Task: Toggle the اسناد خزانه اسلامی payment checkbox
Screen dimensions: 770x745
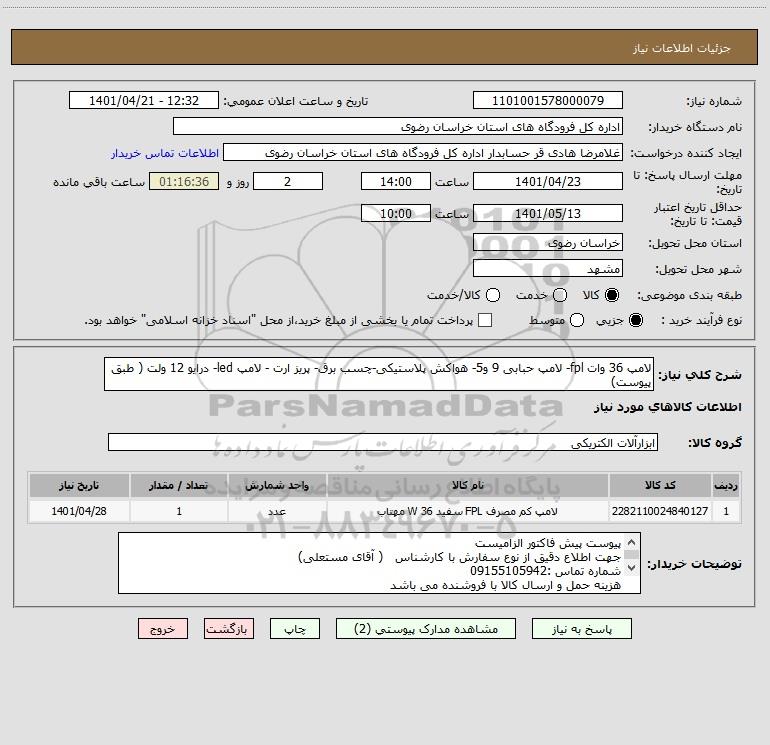Action: click(x=485, y=320)
